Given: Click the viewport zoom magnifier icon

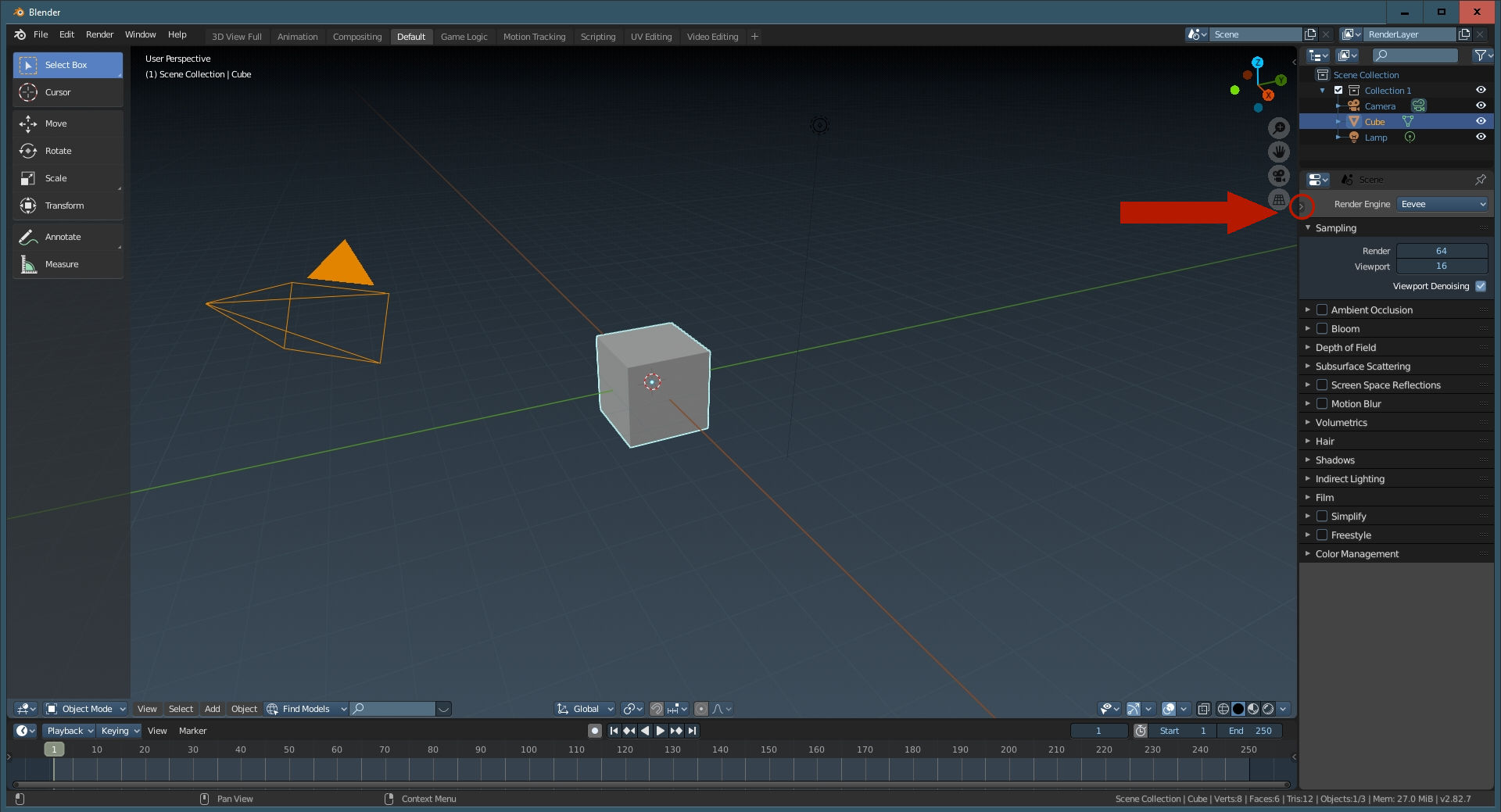Looking at the screenshot, I should coord(1279,128).
